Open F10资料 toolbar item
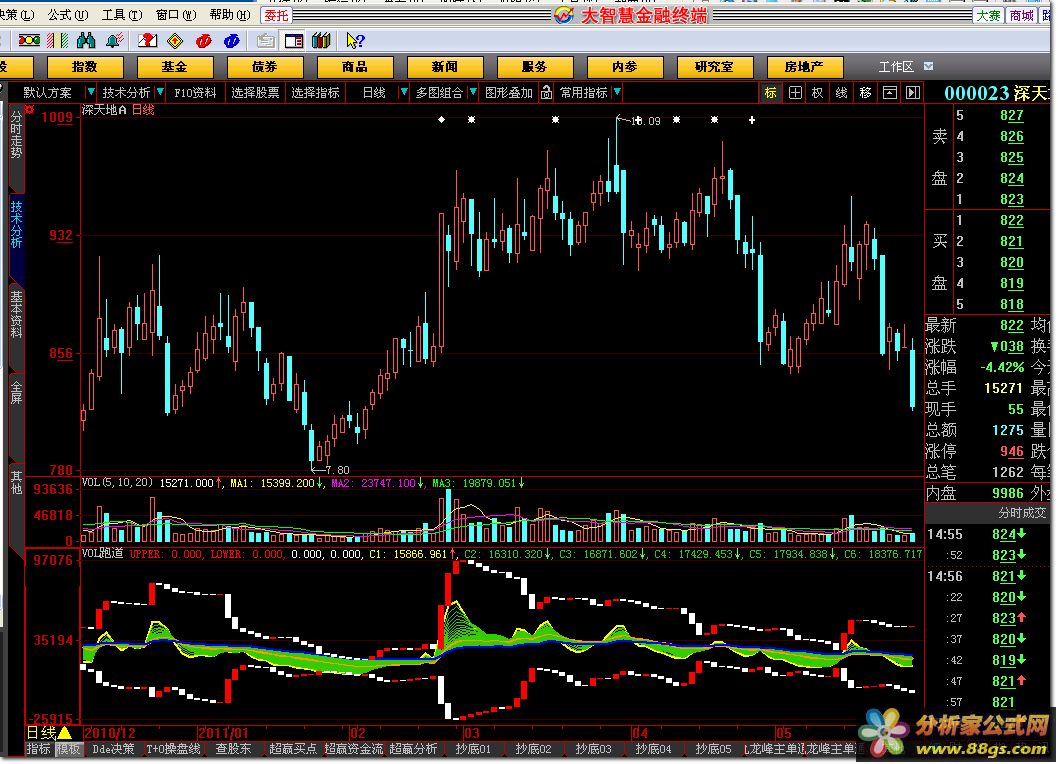The height and width of the screenshot is (764, 1058). 195,92
